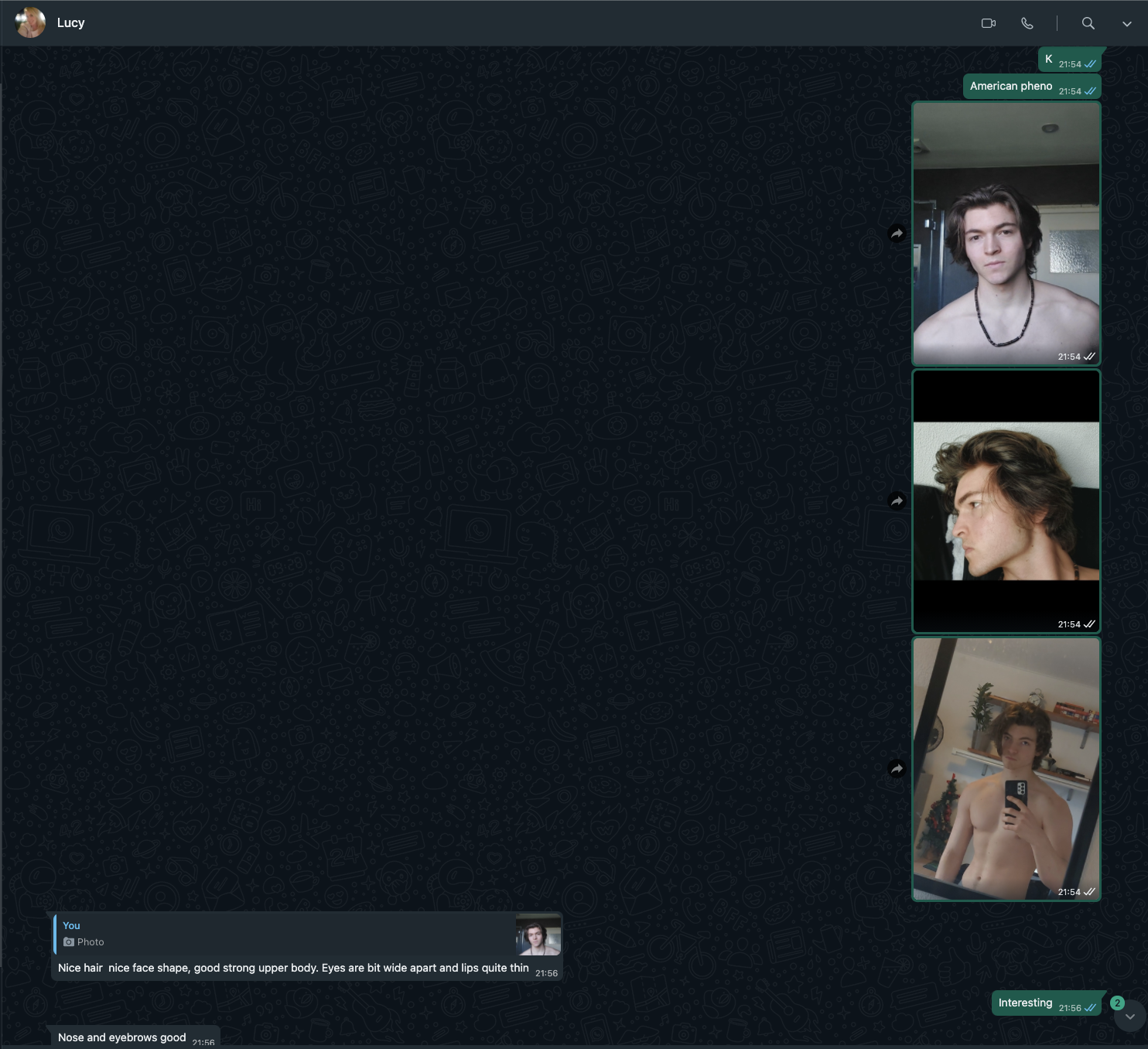Forward the mirror selfie photo
The height and width of the screenshot is (1049, 1148).
point(897,769)
